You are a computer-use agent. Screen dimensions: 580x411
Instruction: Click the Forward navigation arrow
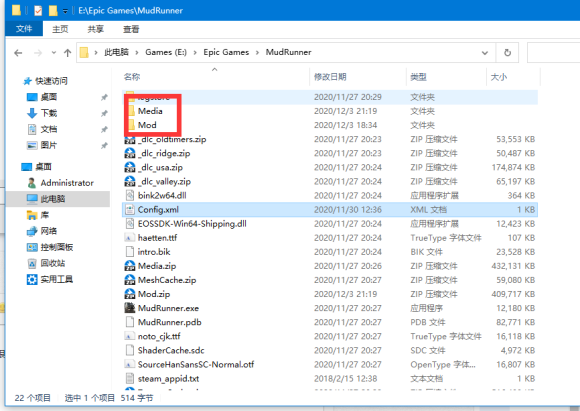38,53
